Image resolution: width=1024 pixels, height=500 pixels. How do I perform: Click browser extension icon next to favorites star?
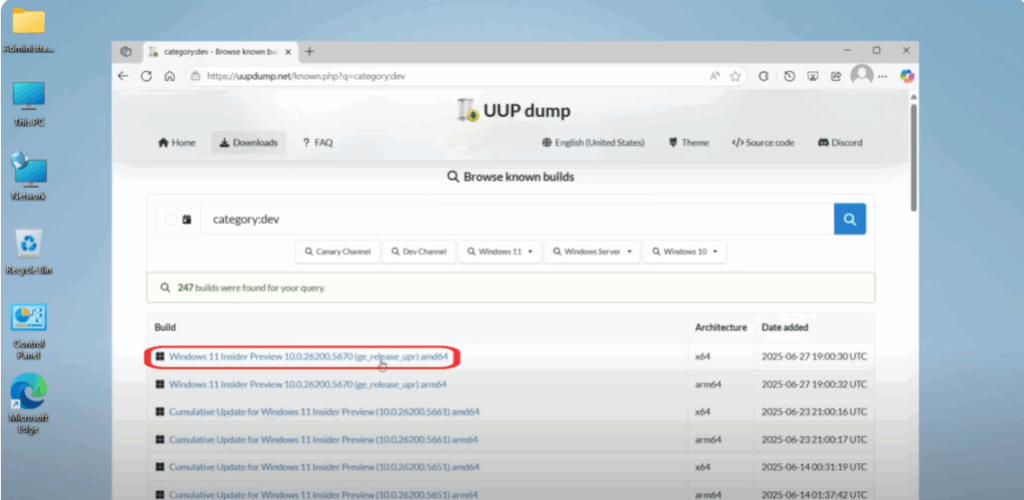(763, 76)
